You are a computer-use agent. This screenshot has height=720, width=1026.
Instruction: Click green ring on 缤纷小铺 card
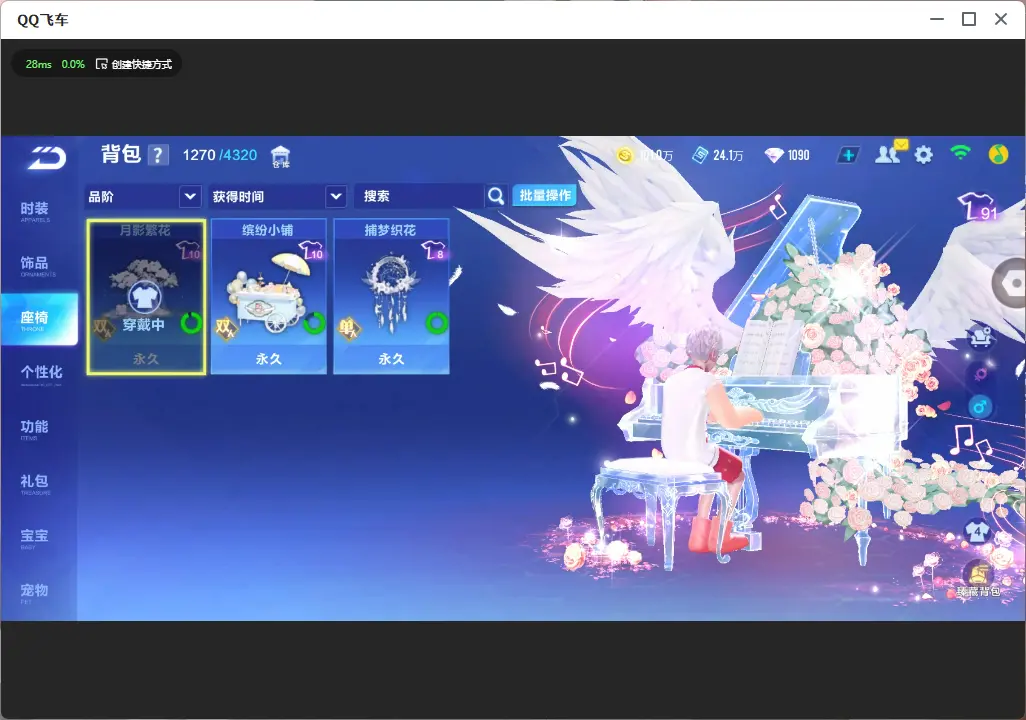tap(314, 322)
